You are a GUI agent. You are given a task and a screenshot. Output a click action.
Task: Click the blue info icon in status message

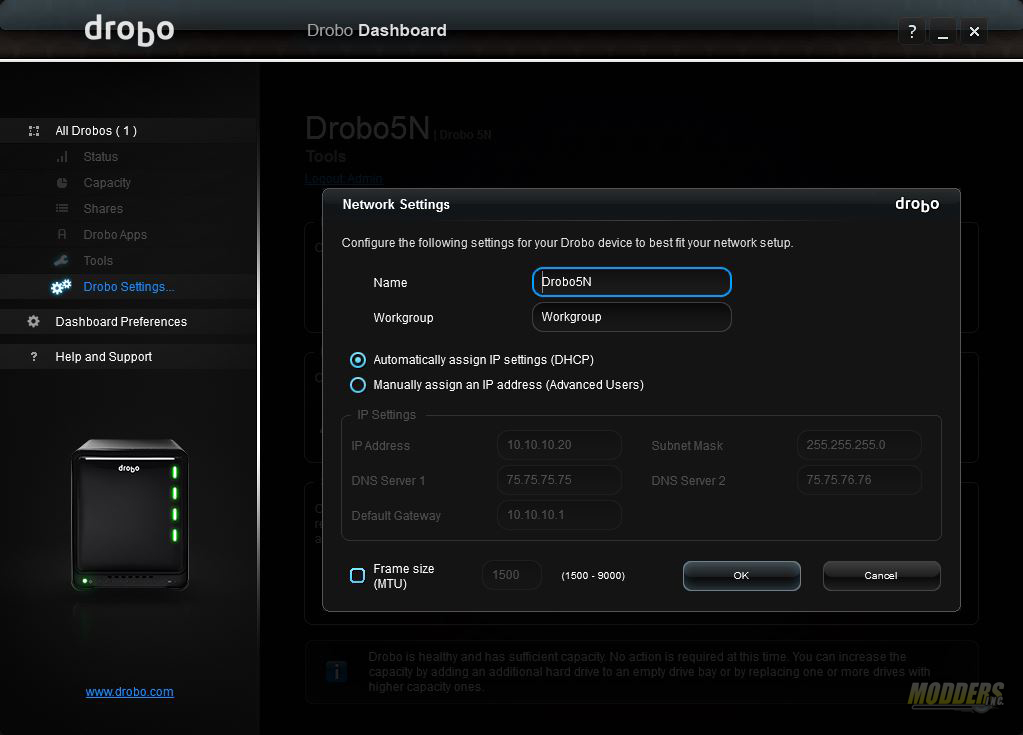pyautogui.click(x=337, y=671)
